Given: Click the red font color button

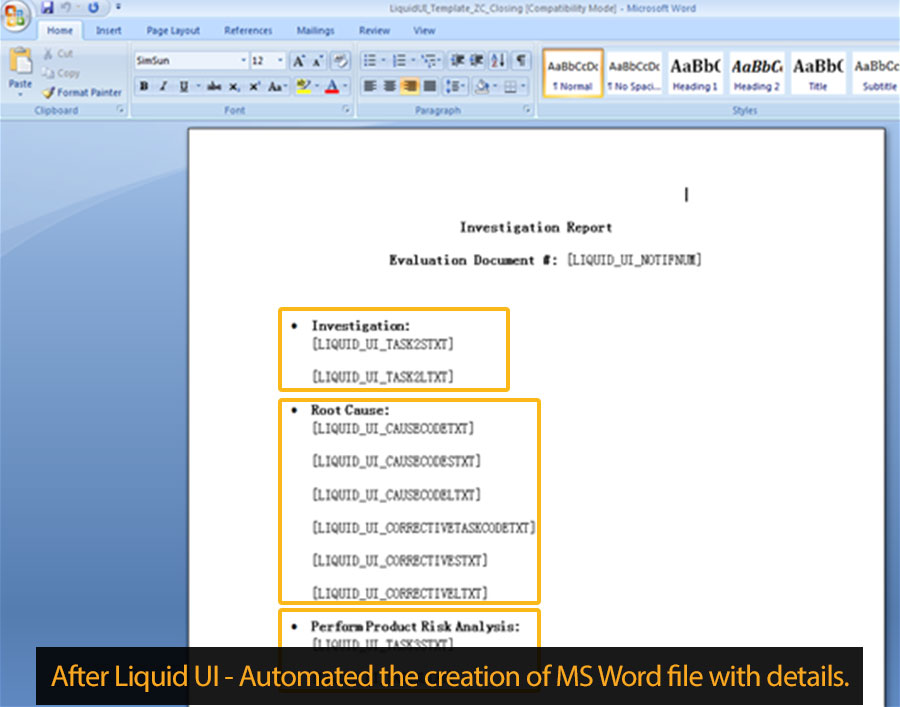Looking at the screenshot, I should point(332,87).
